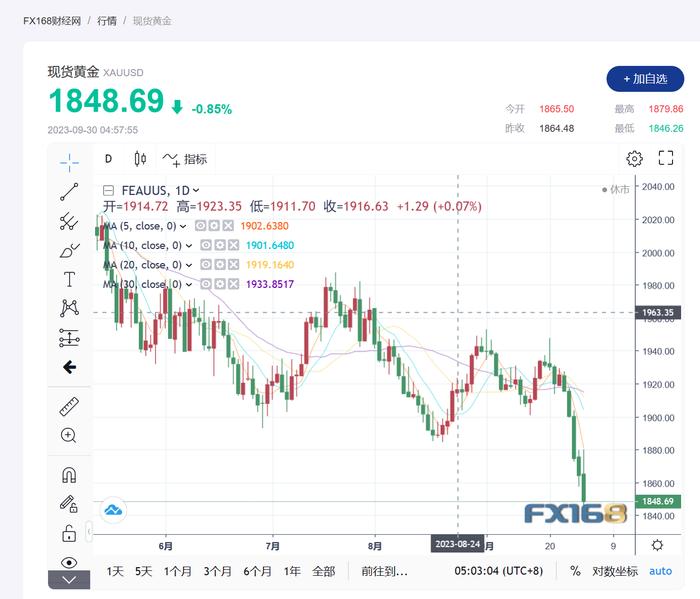Viewport: 700px width, 599px height.
Task: Select the 3个月 time range
Action: pos(217,571)
